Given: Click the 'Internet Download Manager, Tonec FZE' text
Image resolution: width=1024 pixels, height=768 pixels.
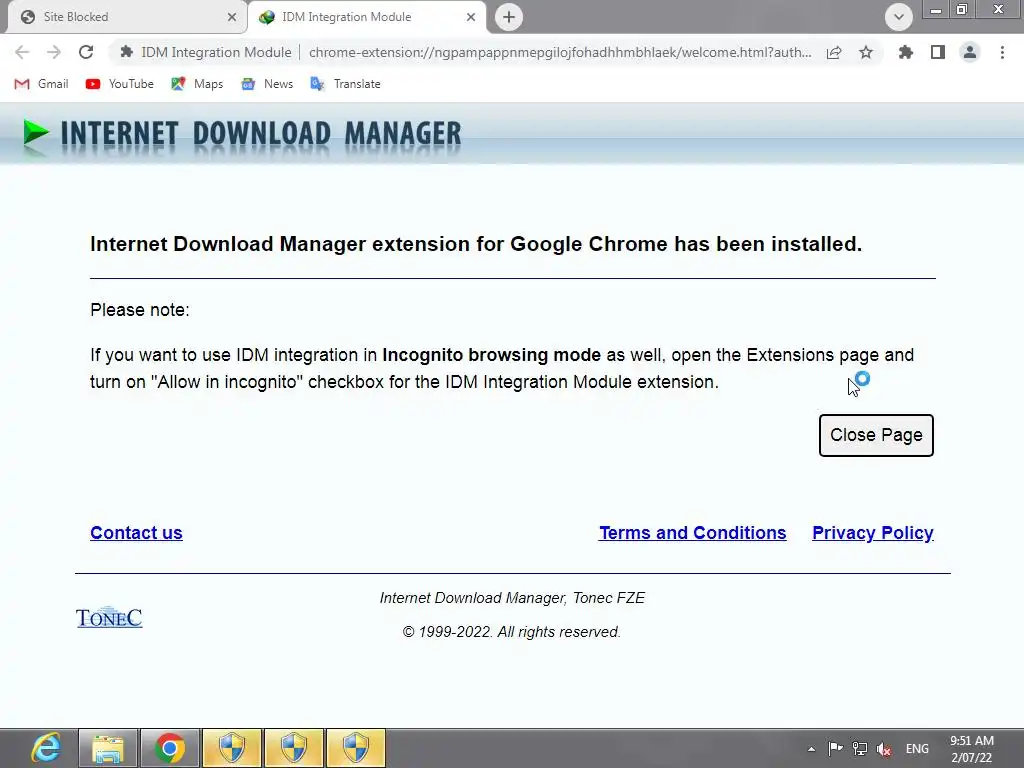Looking at the screenshot, I should [x=512, y=598].
